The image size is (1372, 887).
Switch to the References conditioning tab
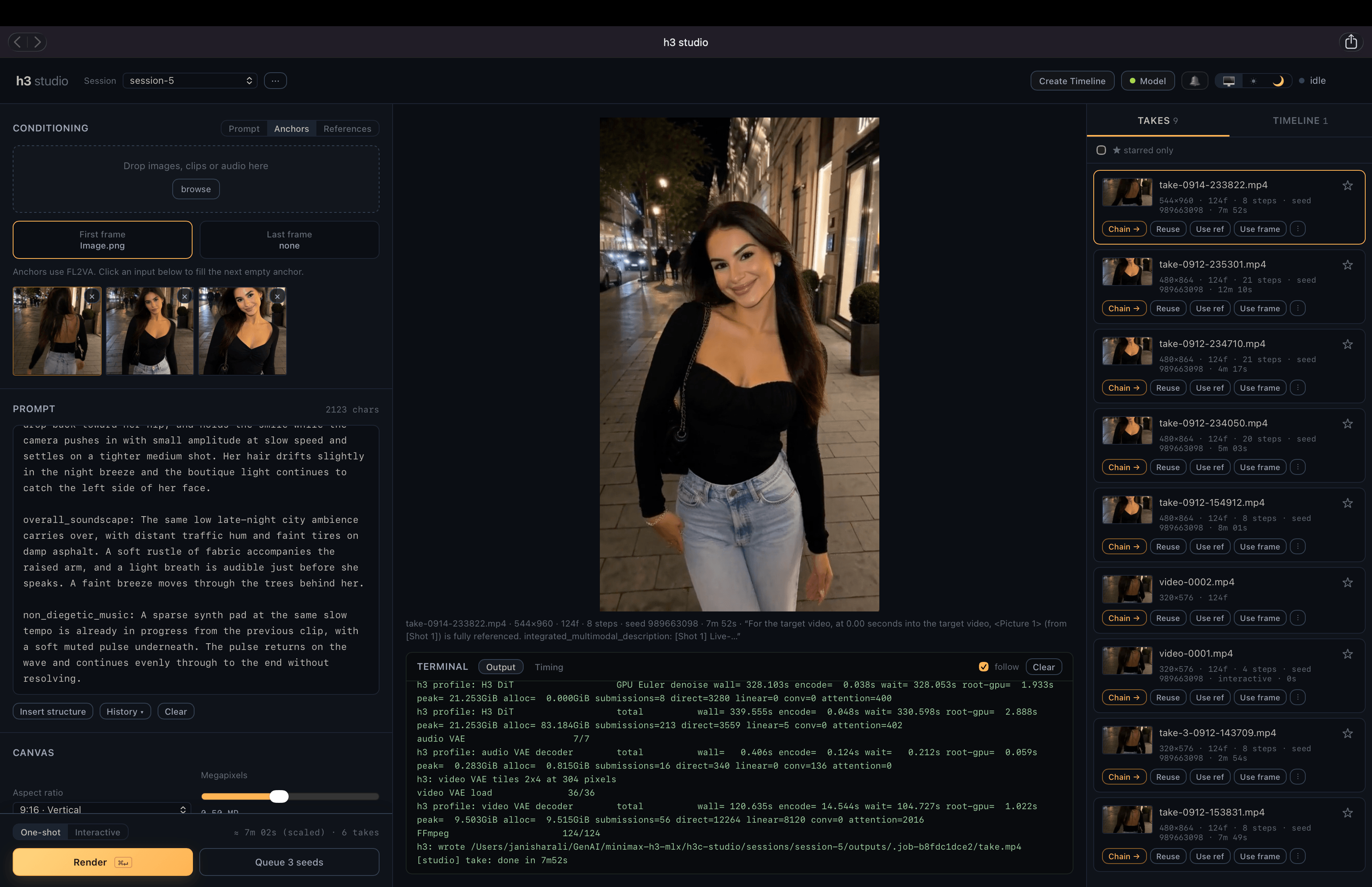347,128
